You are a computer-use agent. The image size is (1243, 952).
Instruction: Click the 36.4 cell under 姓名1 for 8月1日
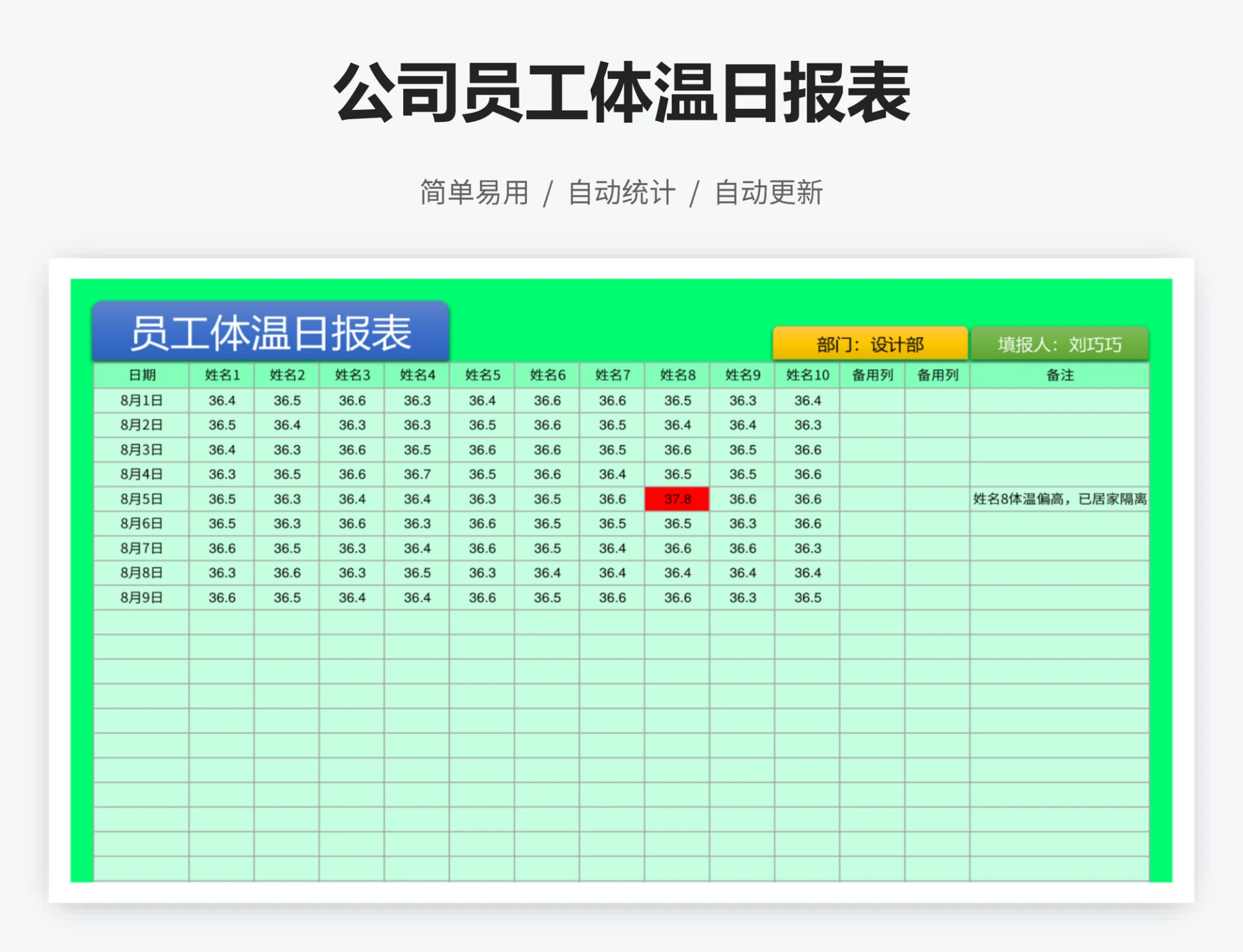[x=221, y=401]
